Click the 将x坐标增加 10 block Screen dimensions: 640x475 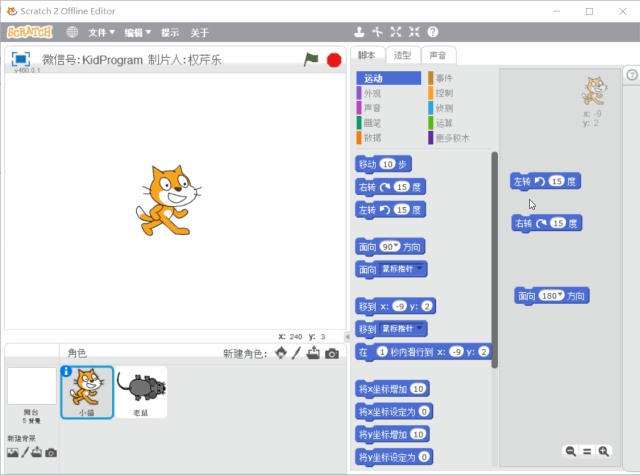point(392,389)
